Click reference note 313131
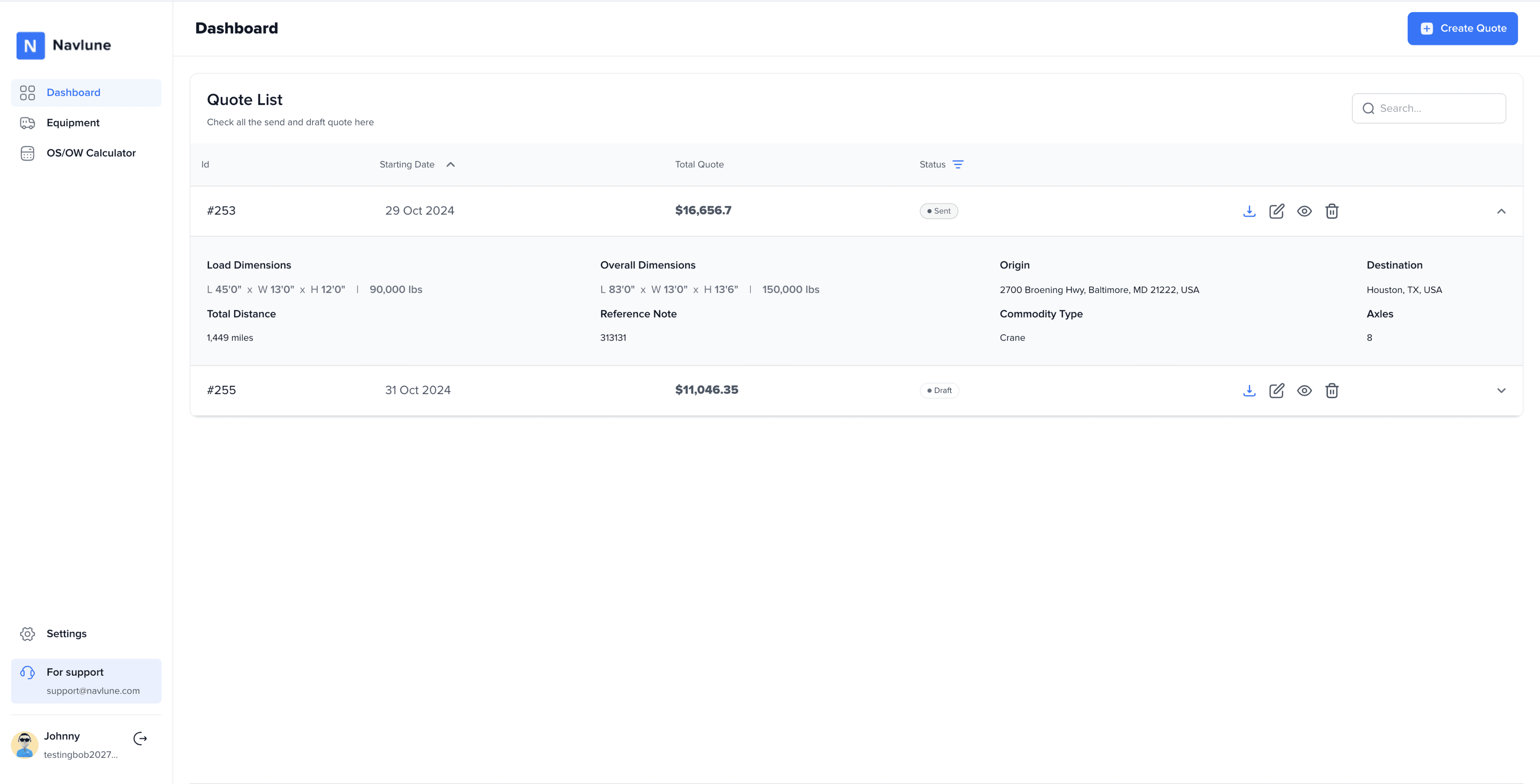The image size is (1540, 784). click(x=613, y=338)
